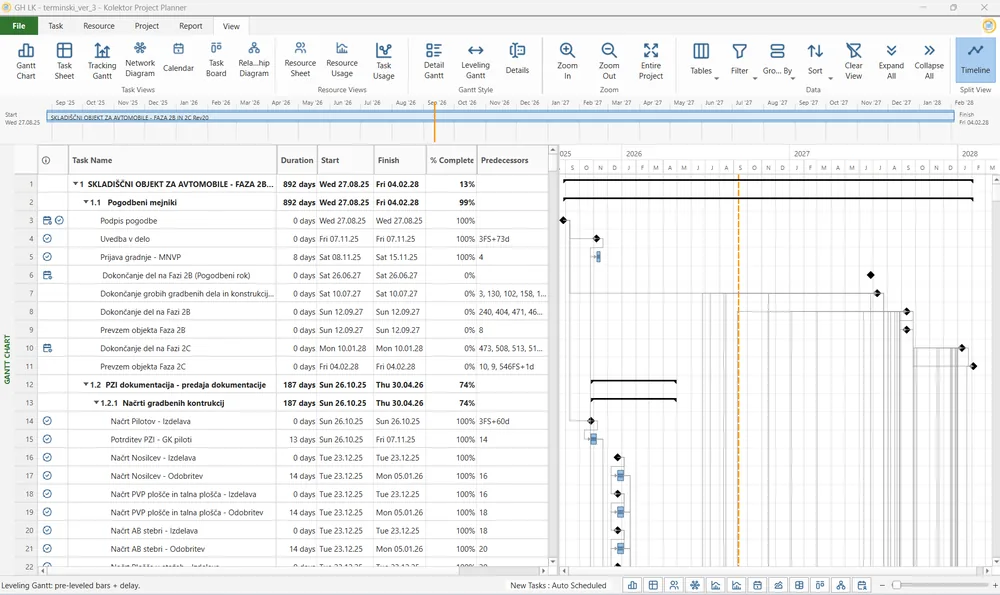Click the Task Sheet status bar icon

[x=653, y=585]
